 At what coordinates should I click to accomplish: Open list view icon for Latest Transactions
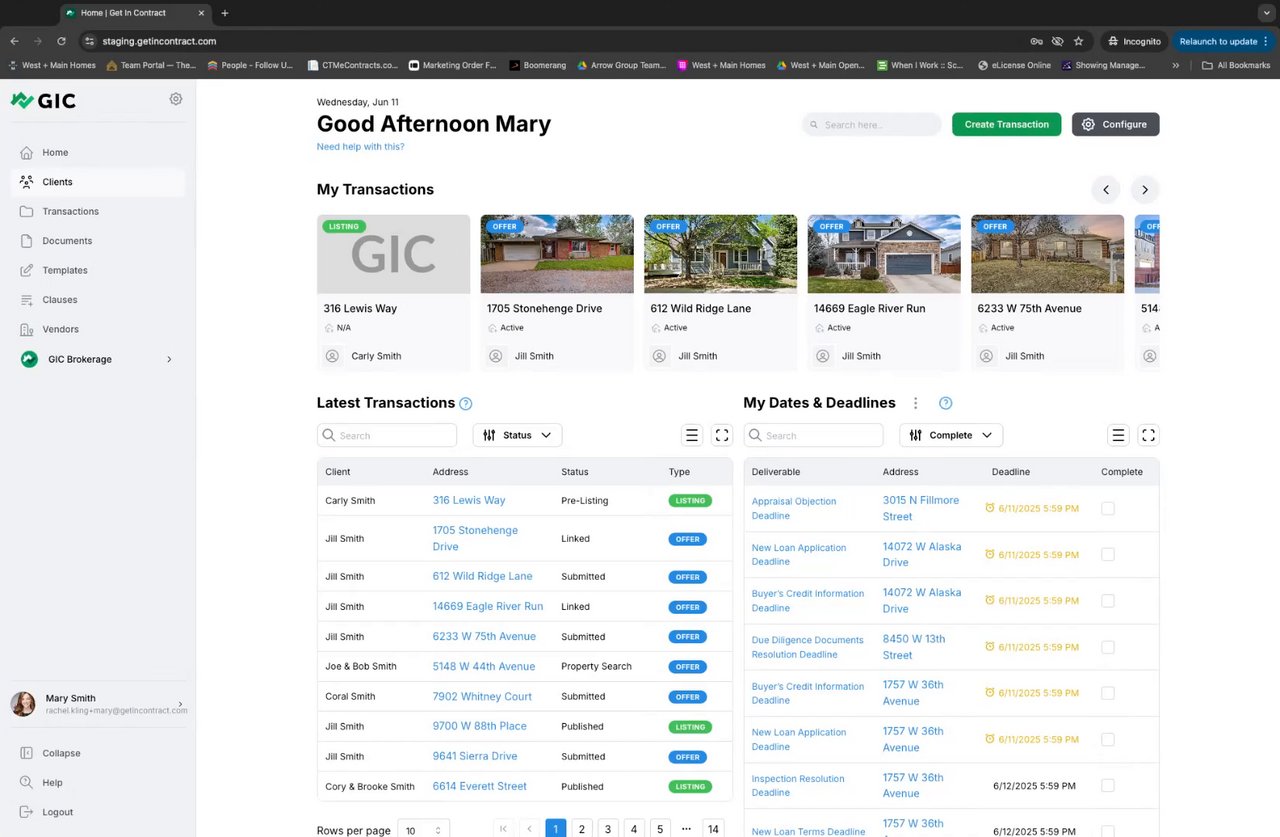pos(691,435)
